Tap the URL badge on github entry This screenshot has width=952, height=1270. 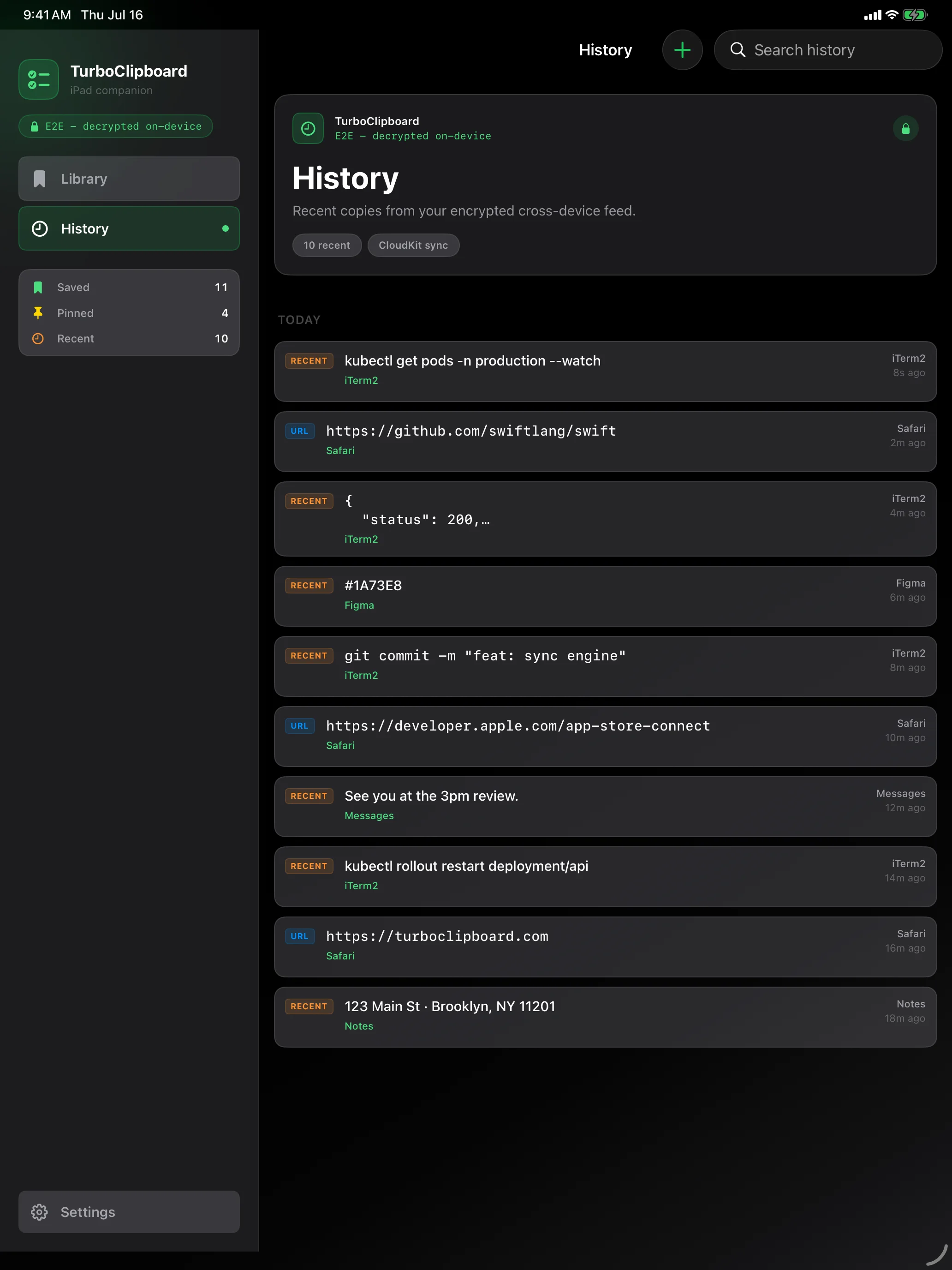coord(299,431)
